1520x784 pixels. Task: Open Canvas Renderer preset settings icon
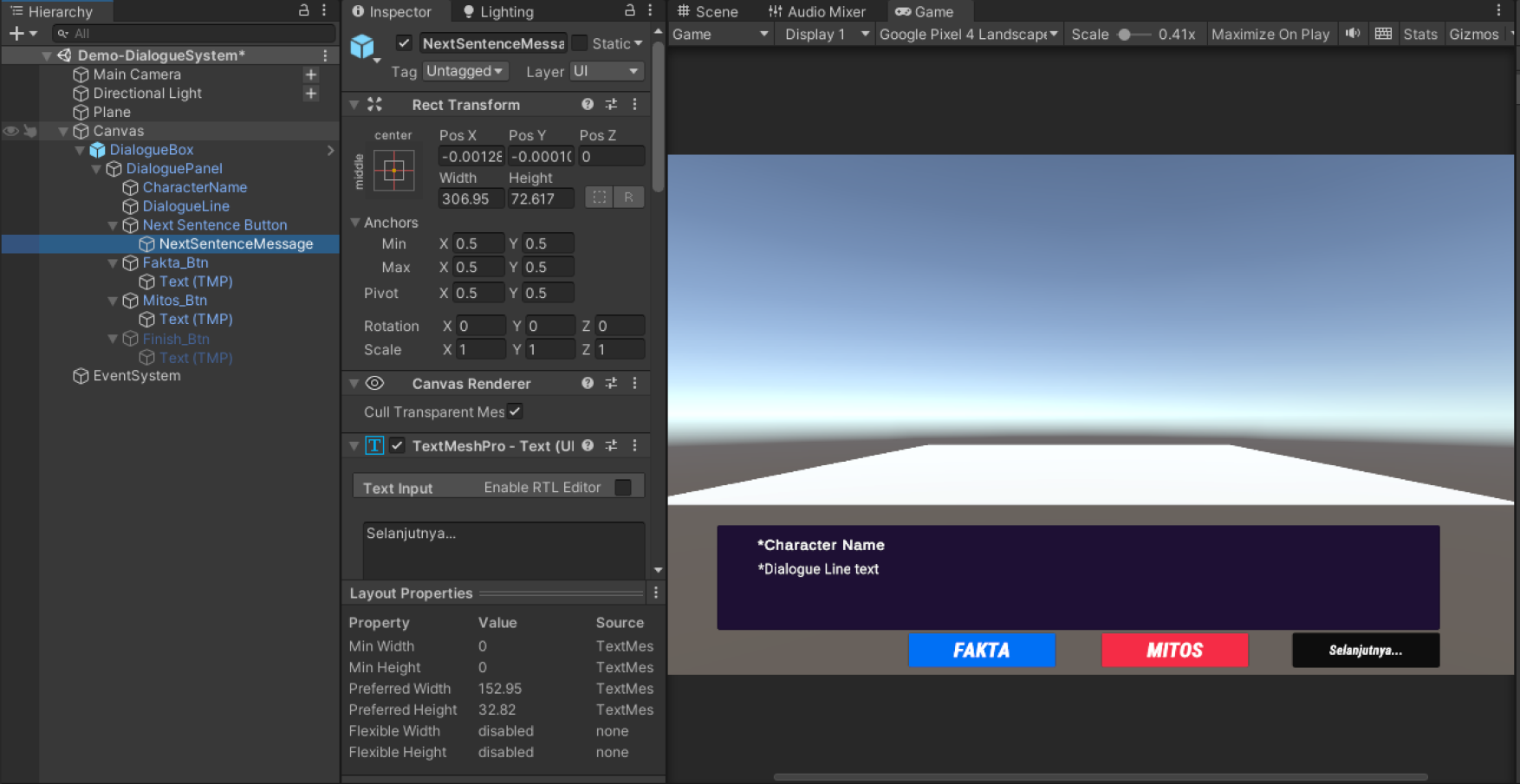coord(611,383)
